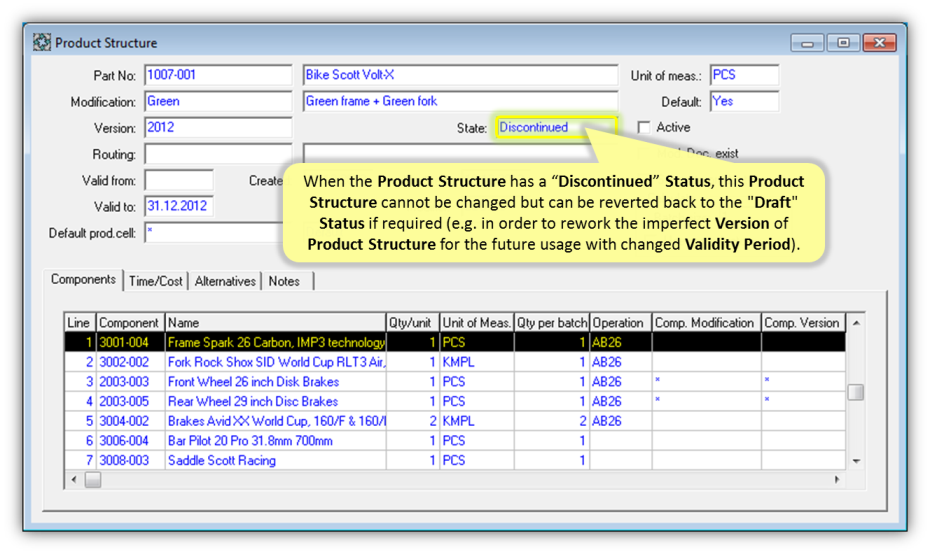Viewport: 930px width, 554px height.
Task: Click the Unit of meas. field PCS
Action: point(744,75)
